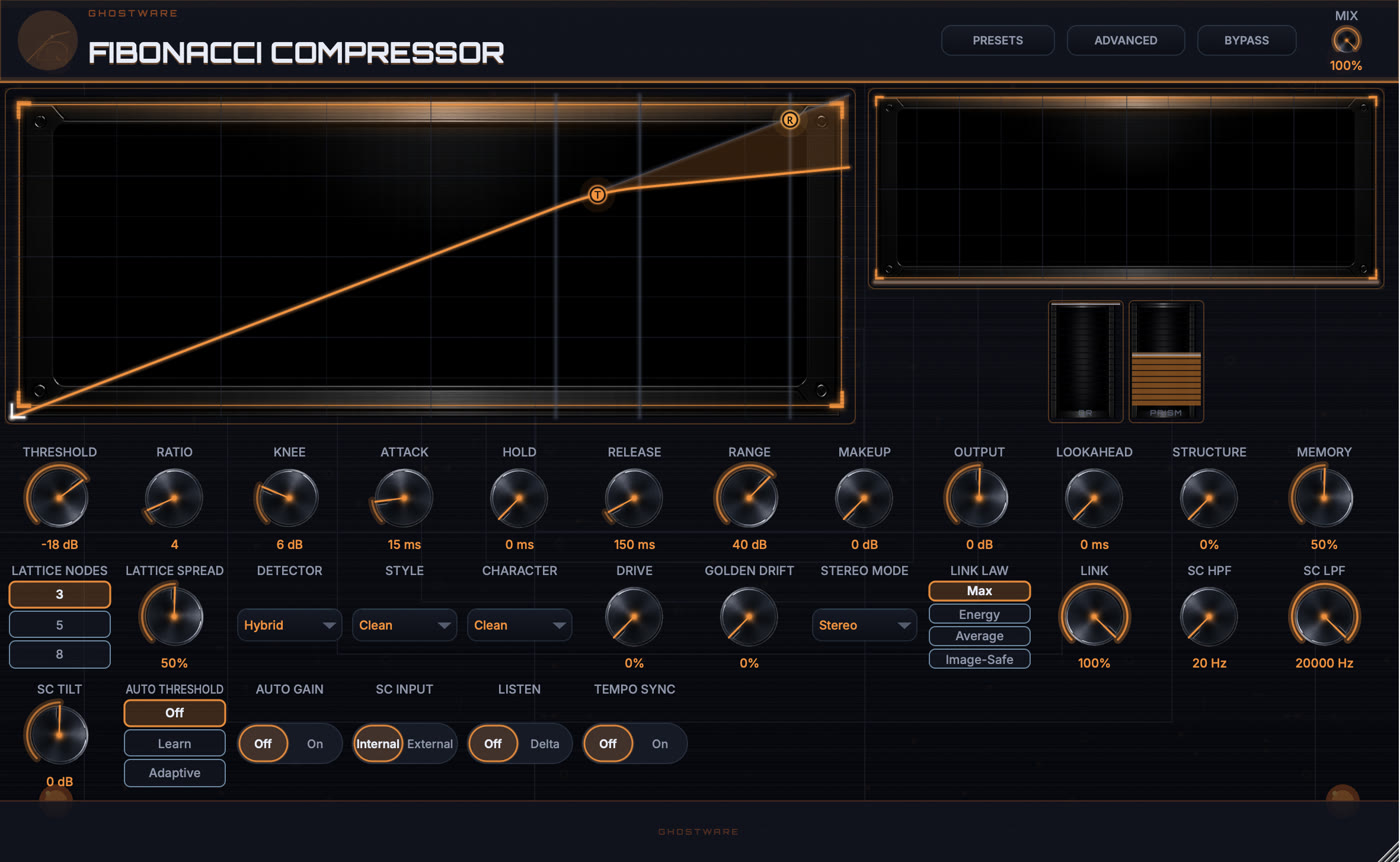The image size is (1400, 862).
Task: Choose Energy link law
Action: 980,614
